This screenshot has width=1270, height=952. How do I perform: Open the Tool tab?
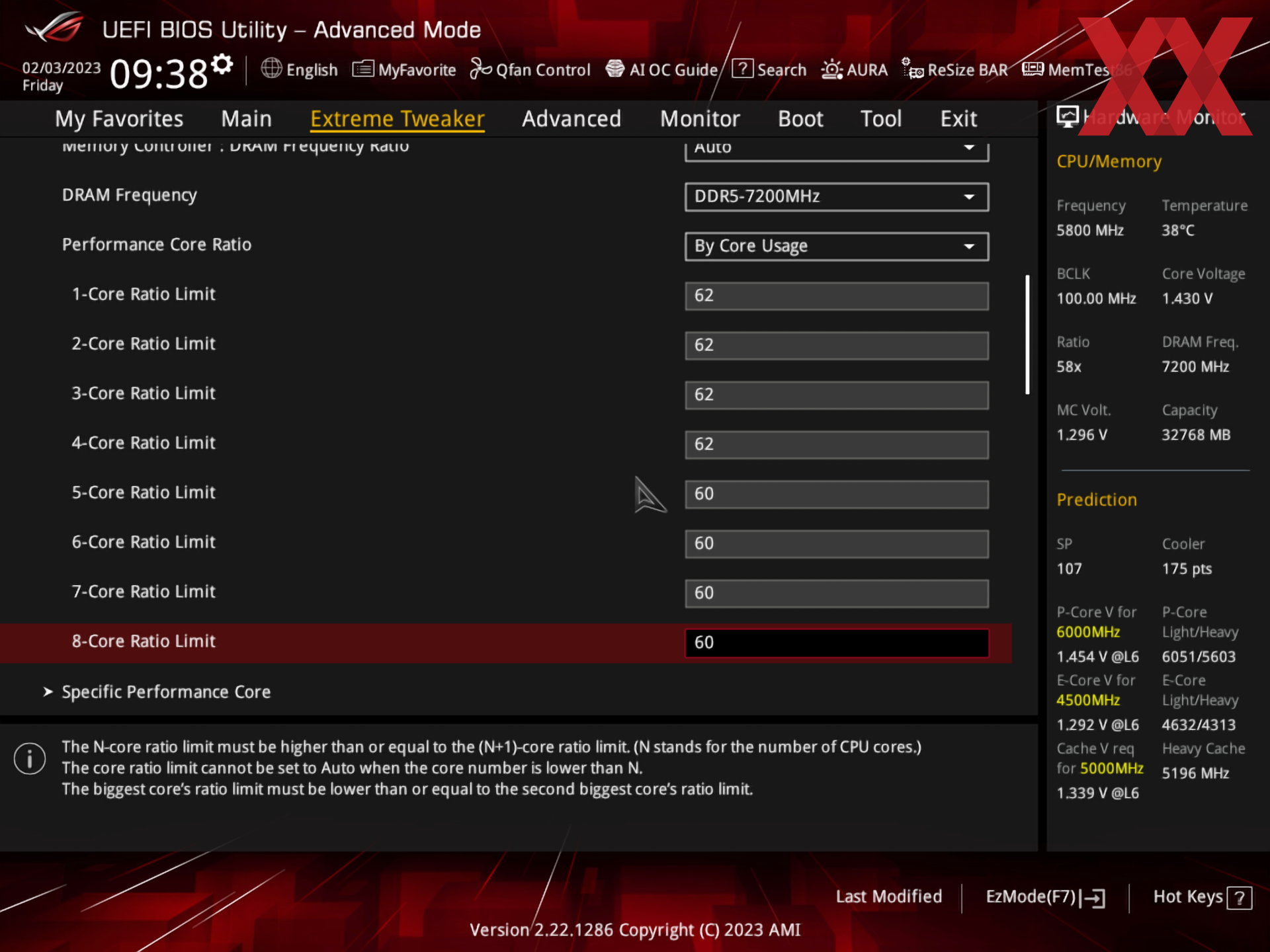pyautogui.click(x=881, y=118)
